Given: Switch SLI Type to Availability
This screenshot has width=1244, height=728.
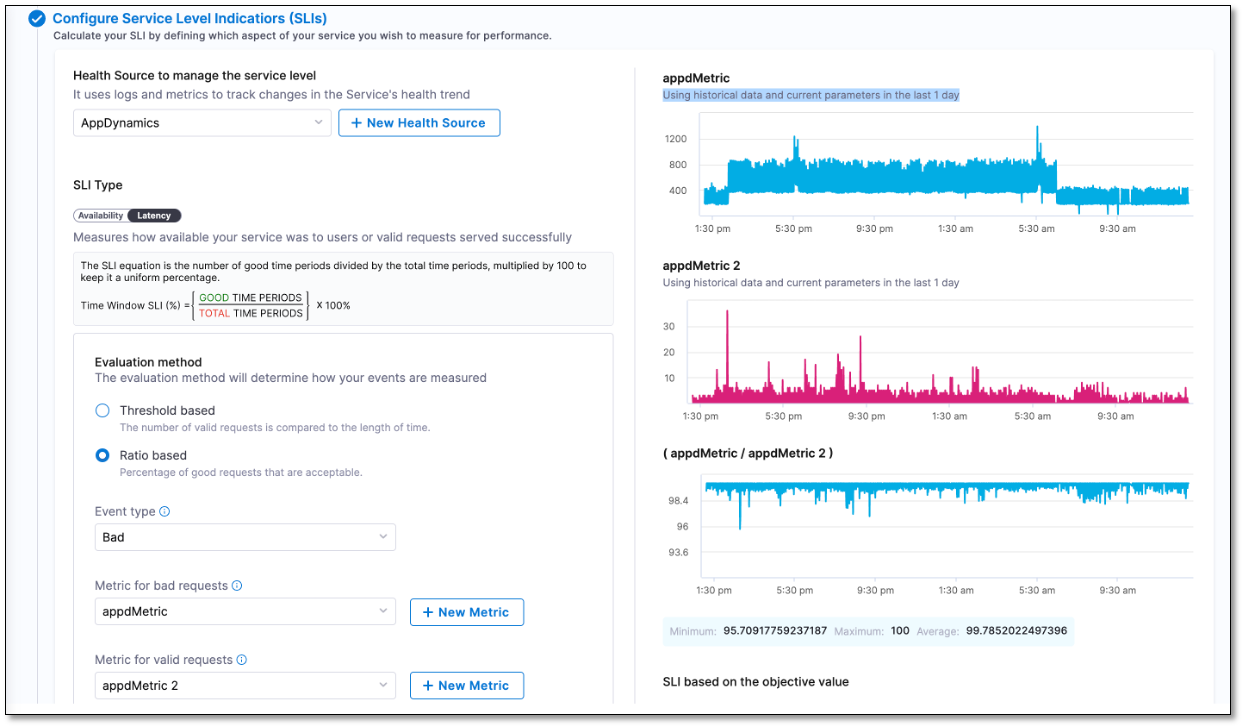Looking at the screenshot, I should coord(98,215).
